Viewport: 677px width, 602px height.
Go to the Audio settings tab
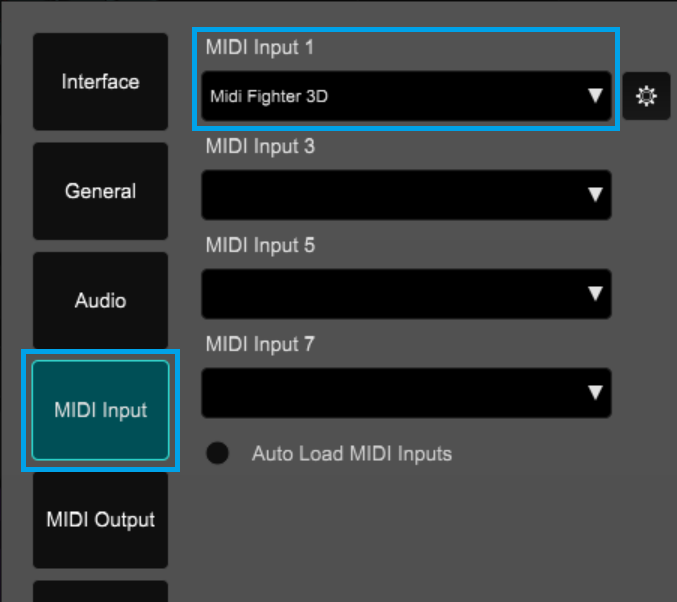pos(100,300)
